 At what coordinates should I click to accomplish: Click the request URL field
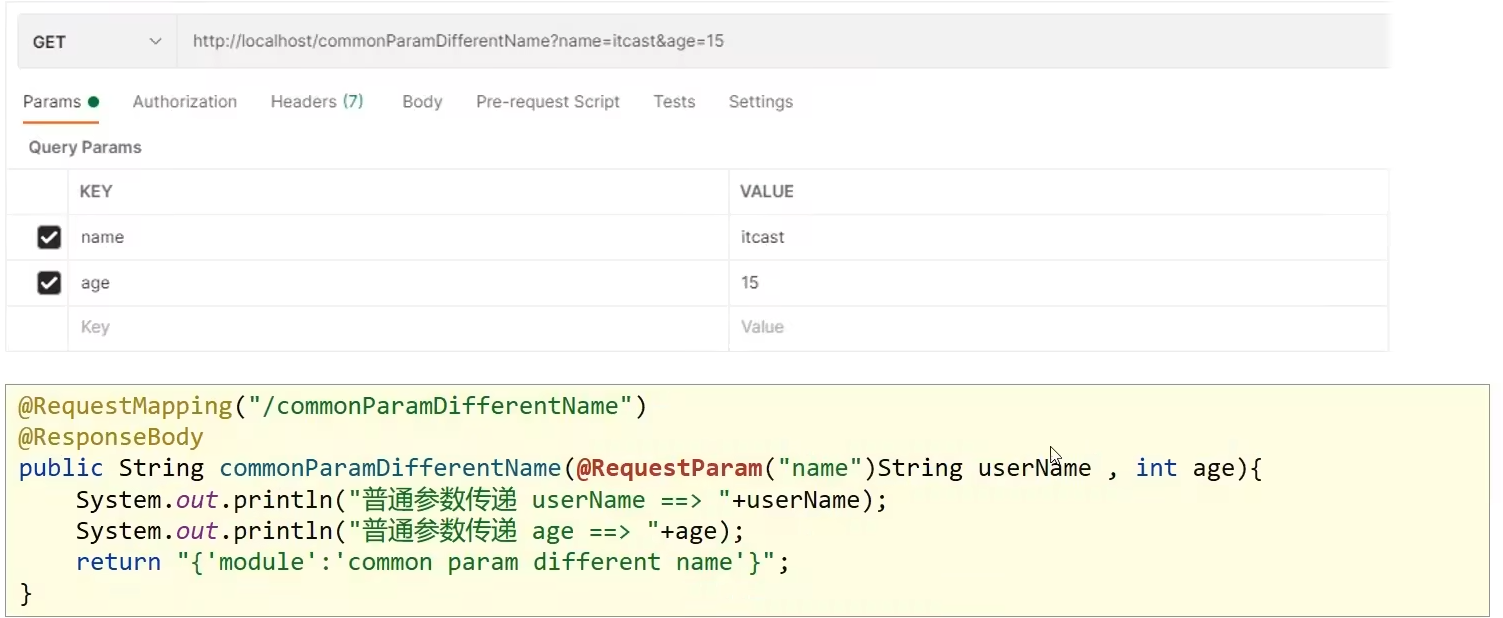click(783, 42)
